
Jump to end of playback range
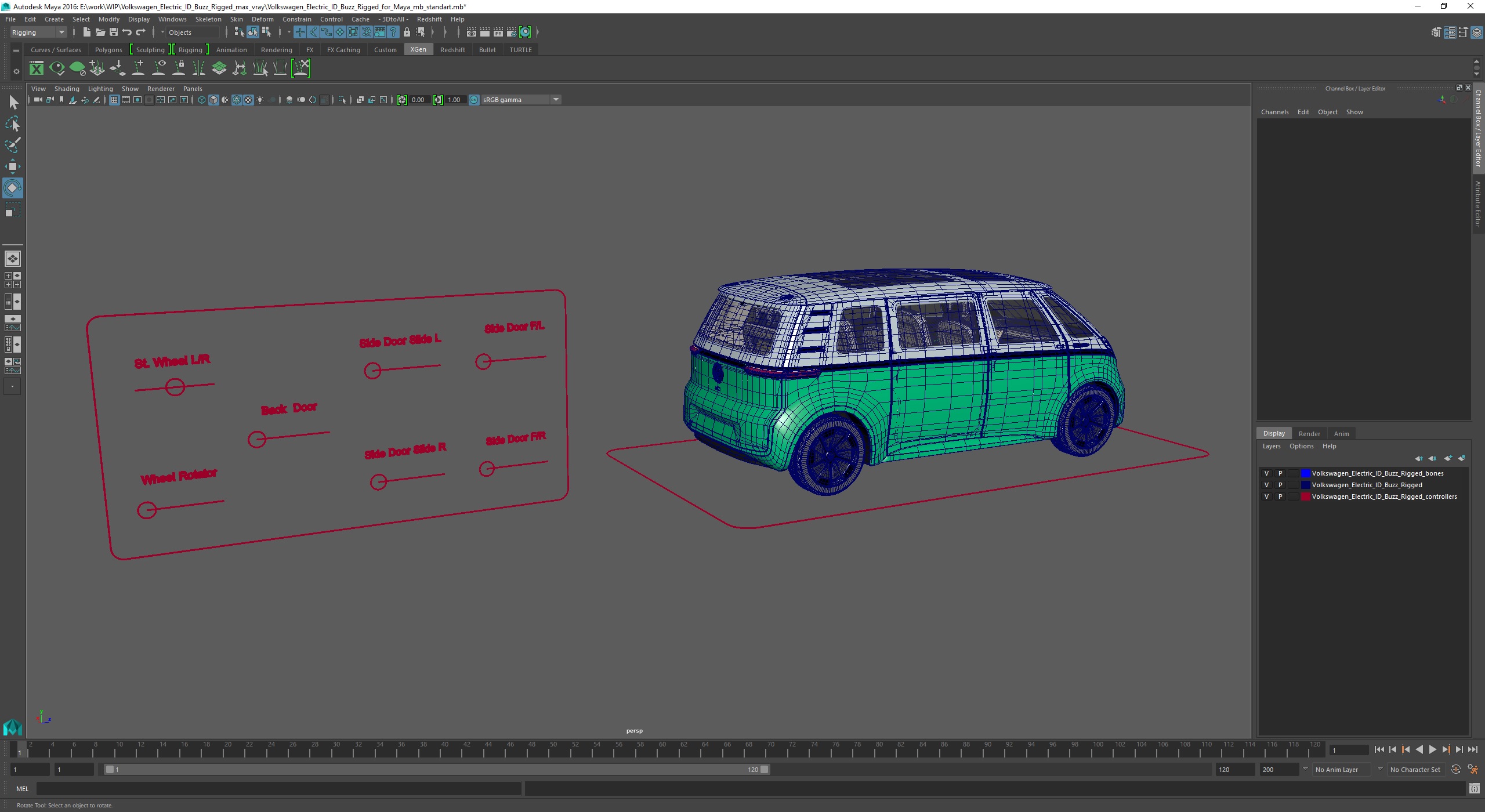[x=1473, y=750]
